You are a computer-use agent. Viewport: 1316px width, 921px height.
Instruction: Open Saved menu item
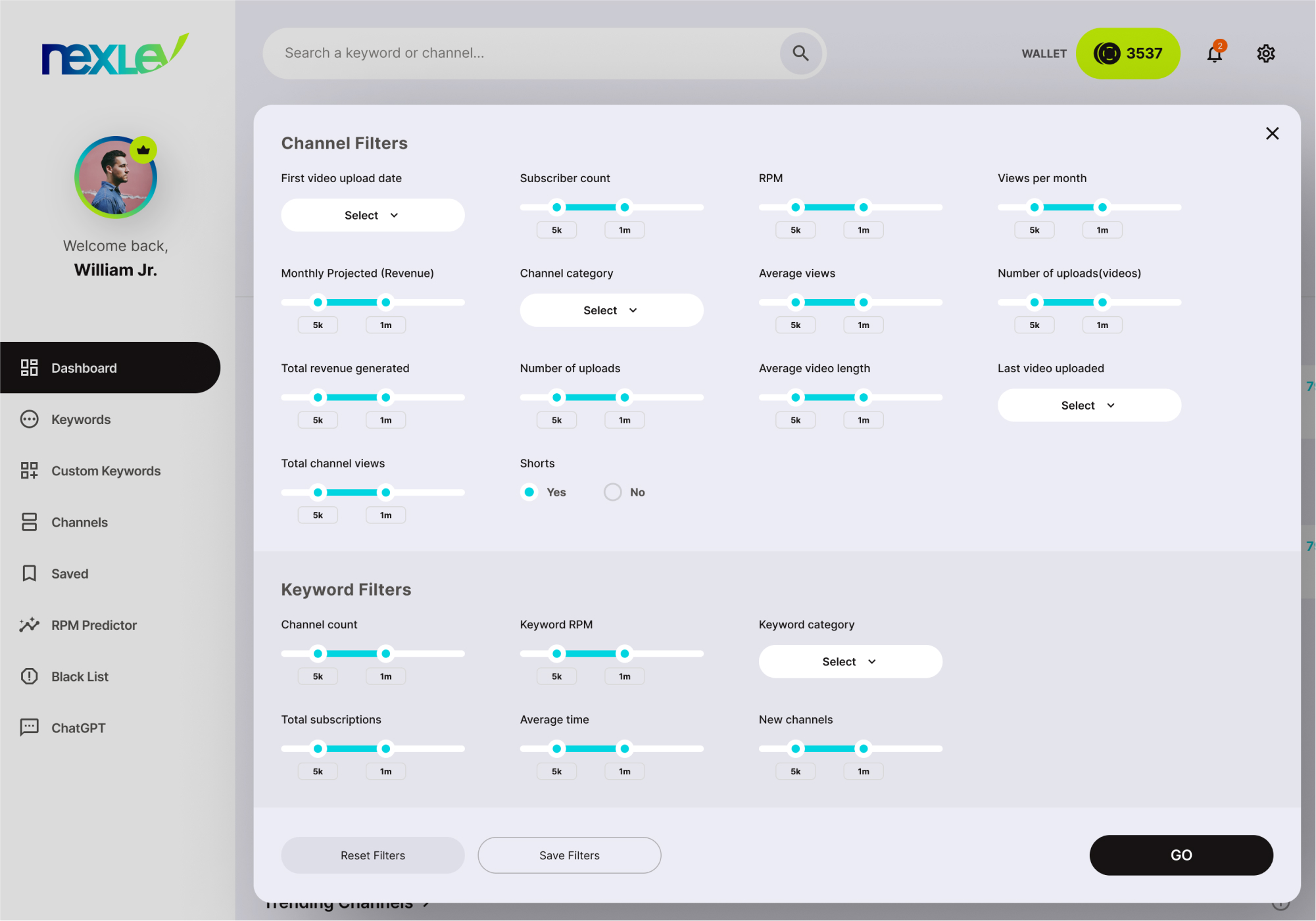pos(69,574)
